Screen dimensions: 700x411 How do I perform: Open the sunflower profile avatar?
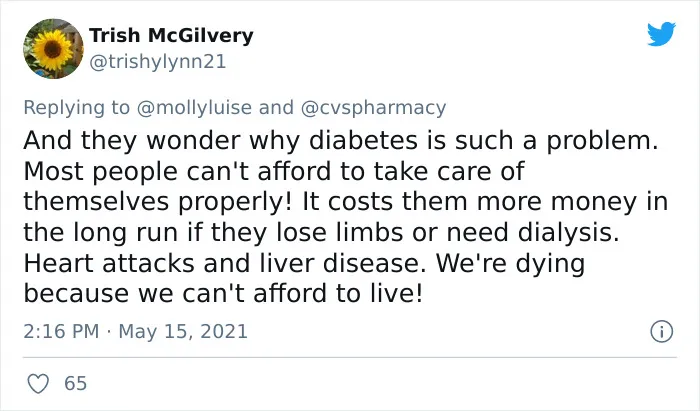(x=53, y=49)
